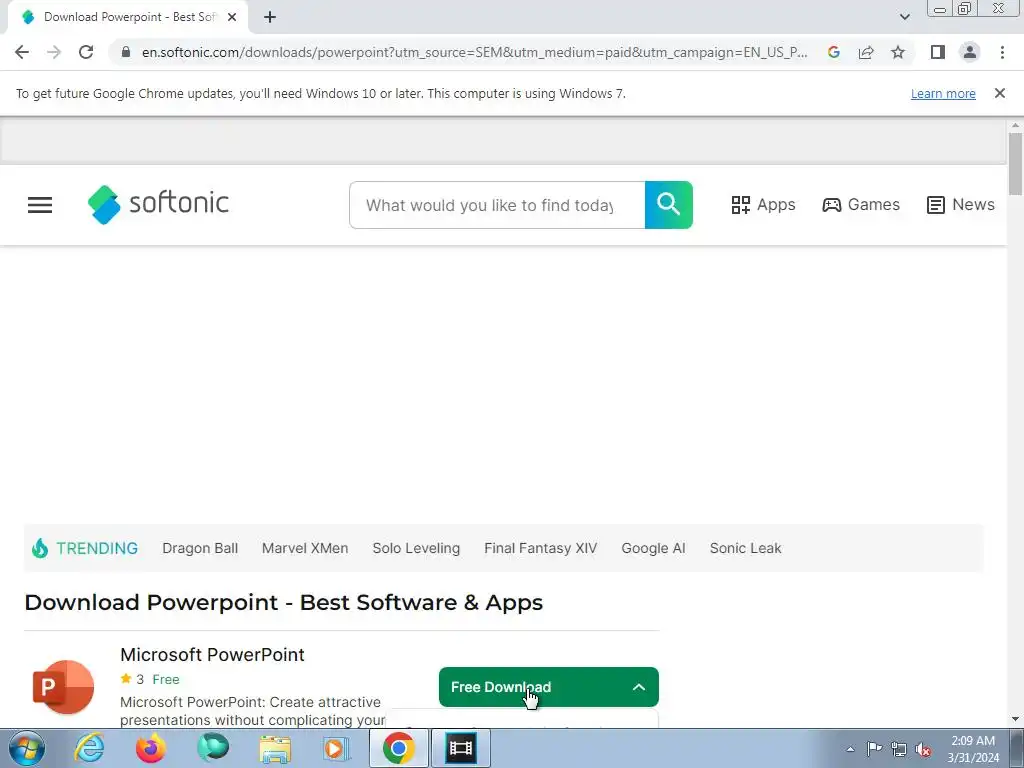
Task: Open the Games section
Action: pos(861,204)
